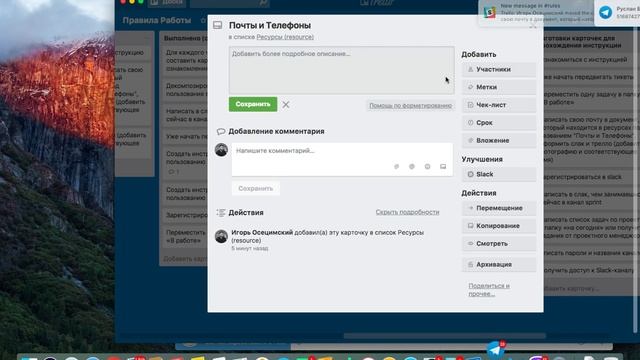Add members via Участники button
Viewport: 640px width, 360px height.
(x=499, y=69)
